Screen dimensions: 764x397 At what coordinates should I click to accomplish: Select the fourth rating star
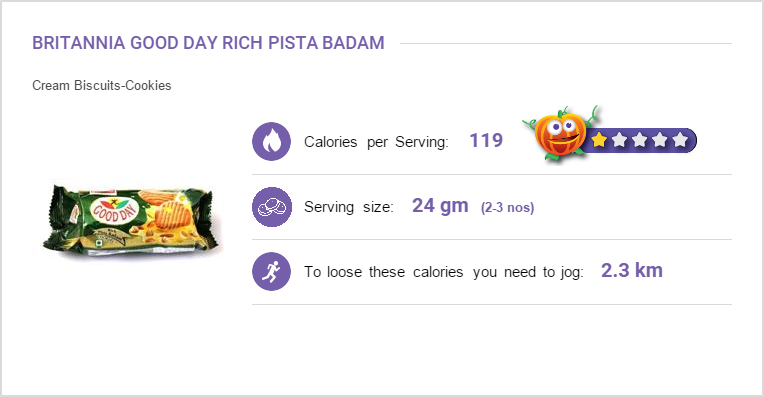(659, 140)
